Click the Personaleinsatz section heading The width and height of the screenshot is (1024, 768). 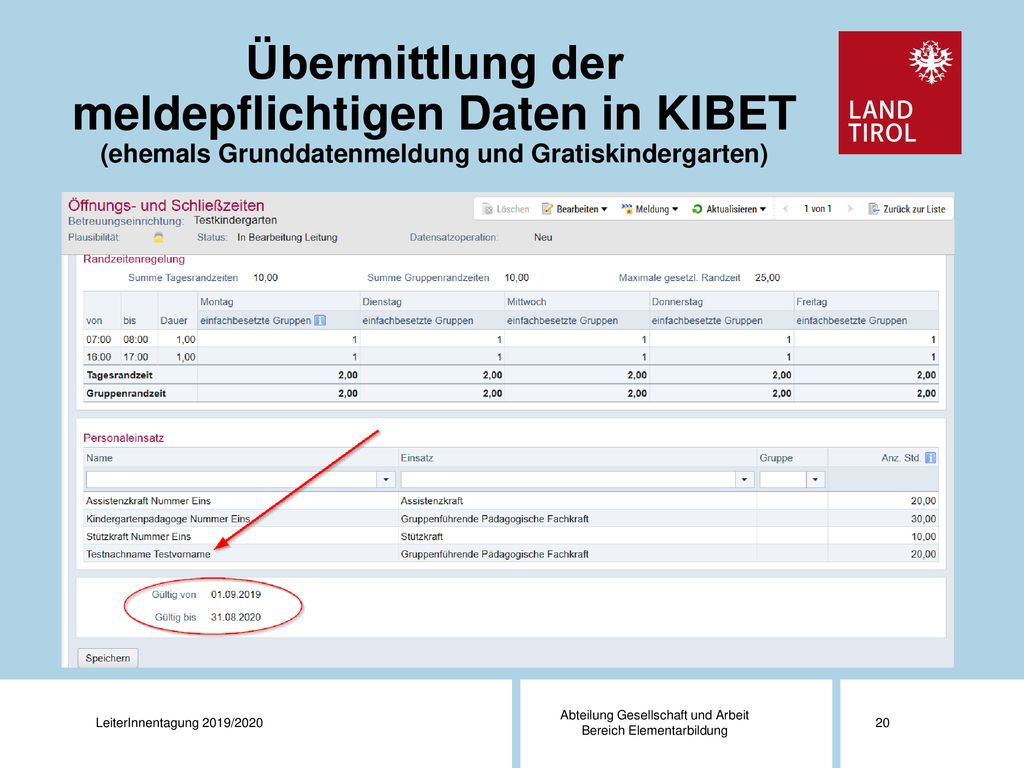pyautogui.click(x=123, y=438)
